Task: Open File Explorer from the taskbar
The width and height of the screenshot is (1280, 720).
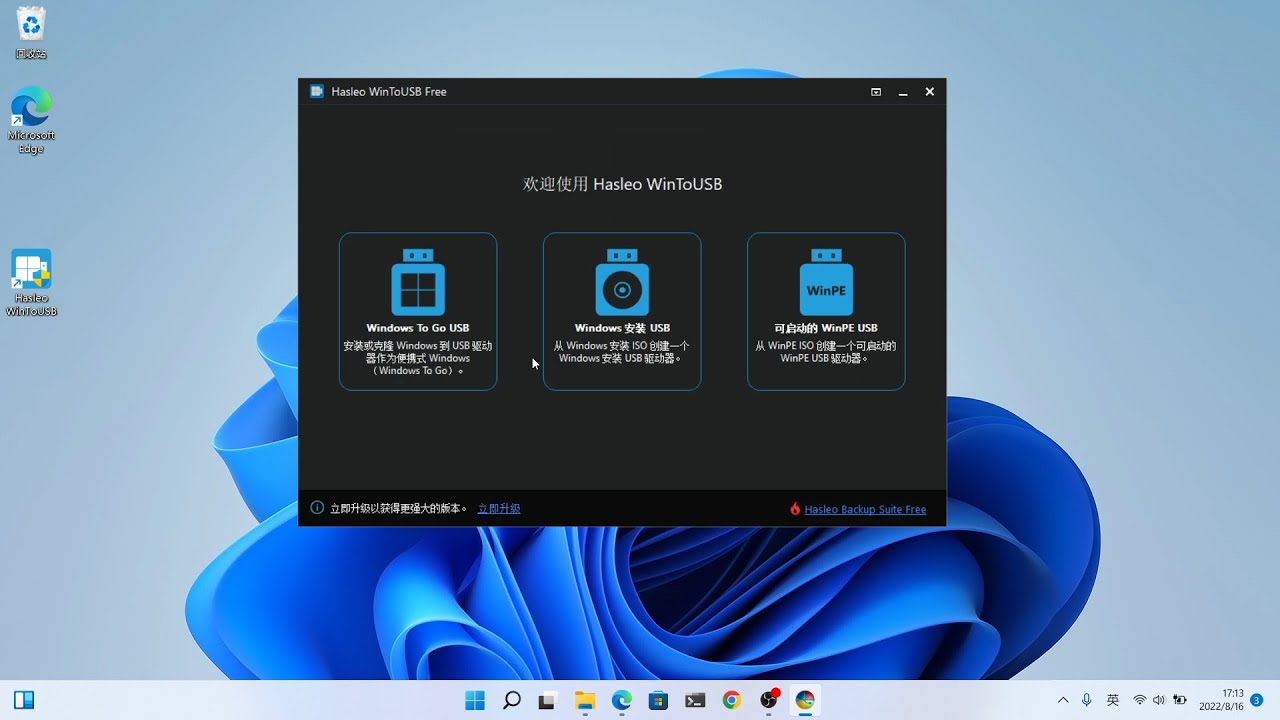Action: [584, 700]
